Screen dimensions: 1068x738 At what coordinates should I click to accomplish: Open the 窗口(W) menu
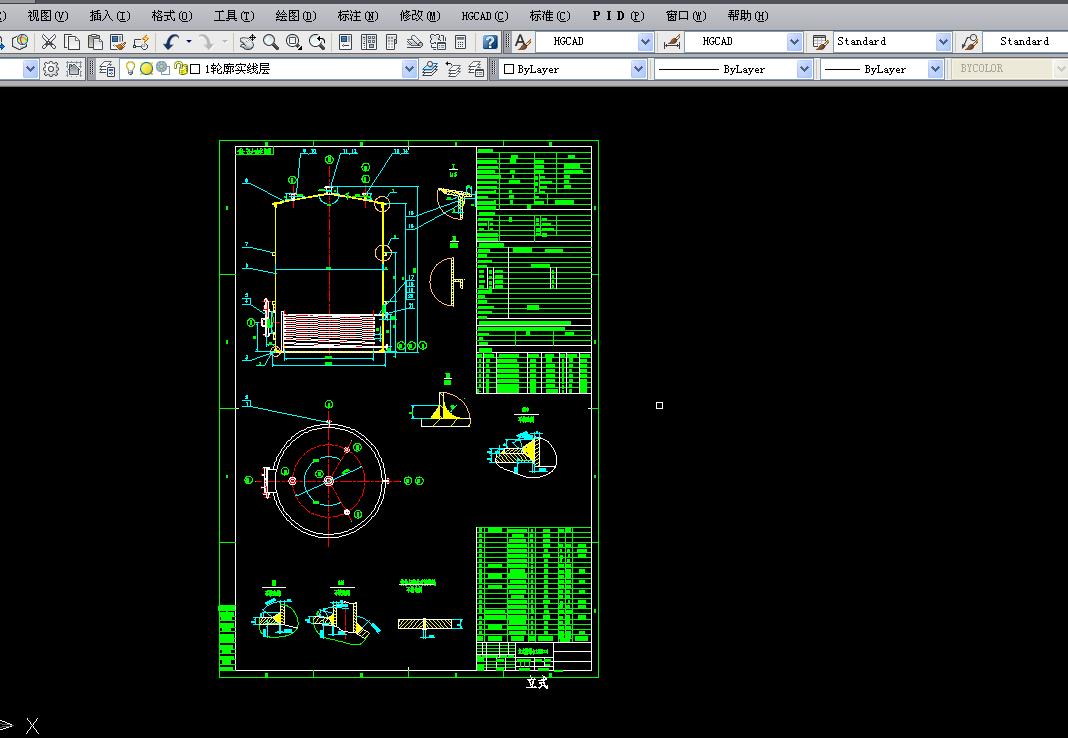tap(686, 16)
